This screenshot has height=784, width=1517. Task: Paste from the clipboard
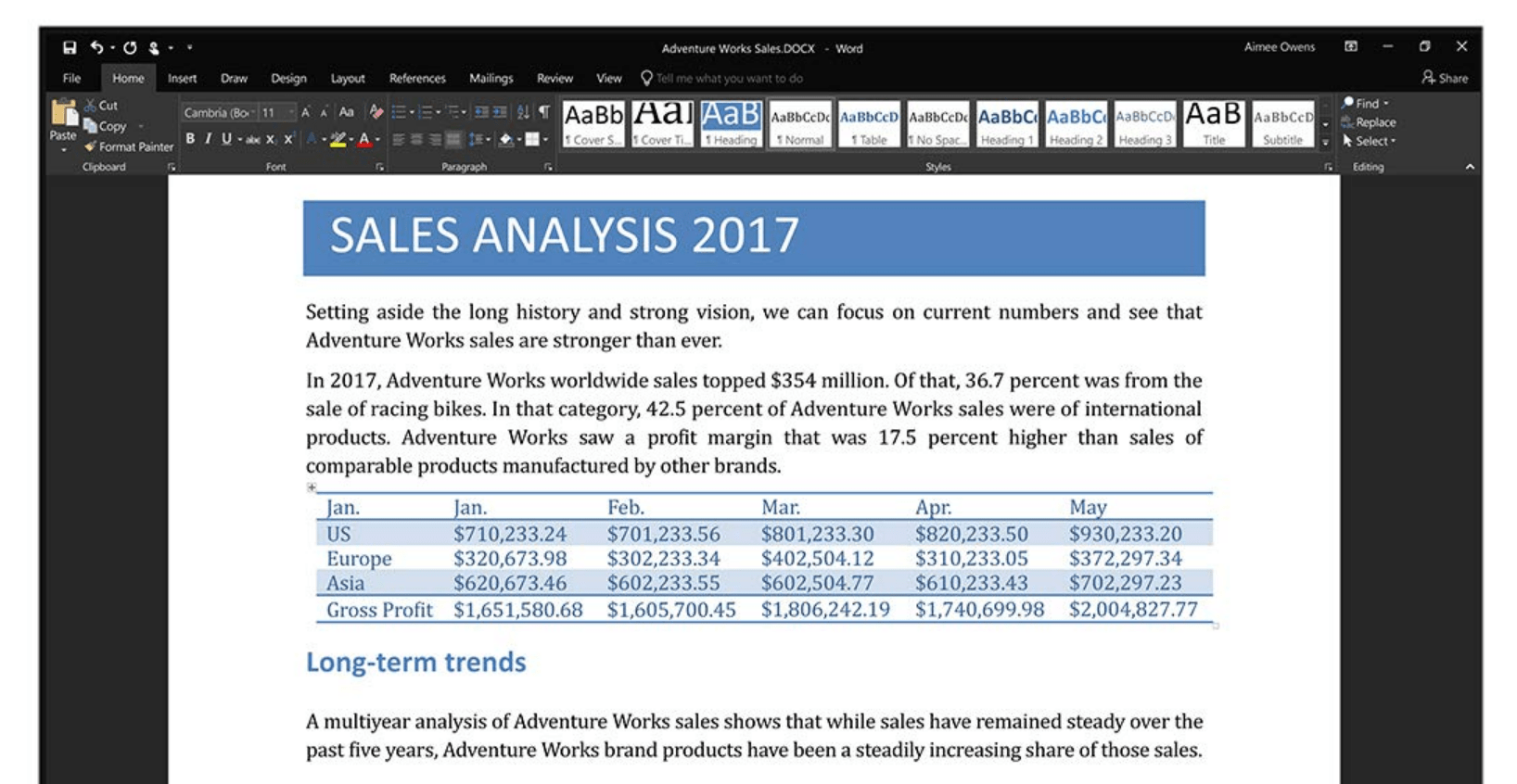tap(63, 121)
